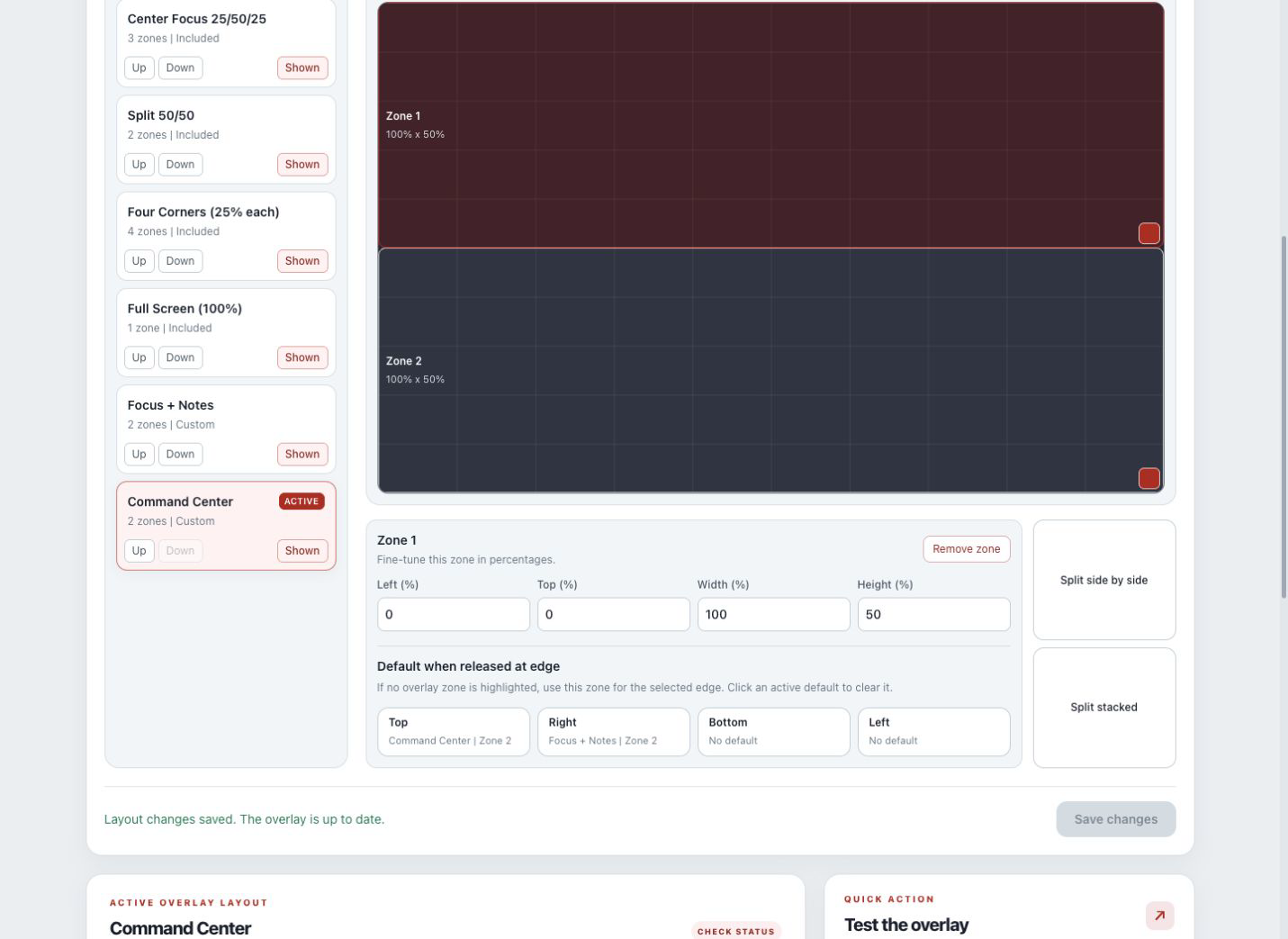1288x939 pixels.
Task: Focus the Width (%) input field
Action: tap(774, 614)
